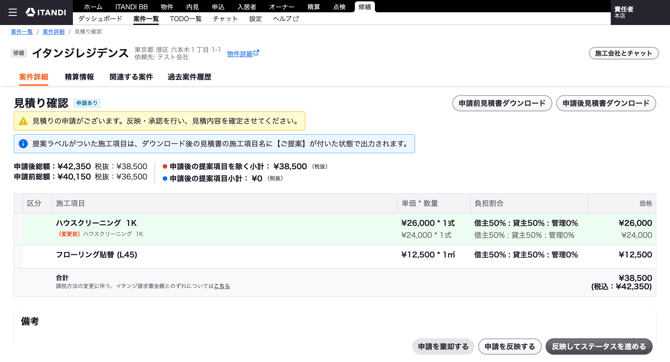Click the こちら link in the total row

(222, 286)
